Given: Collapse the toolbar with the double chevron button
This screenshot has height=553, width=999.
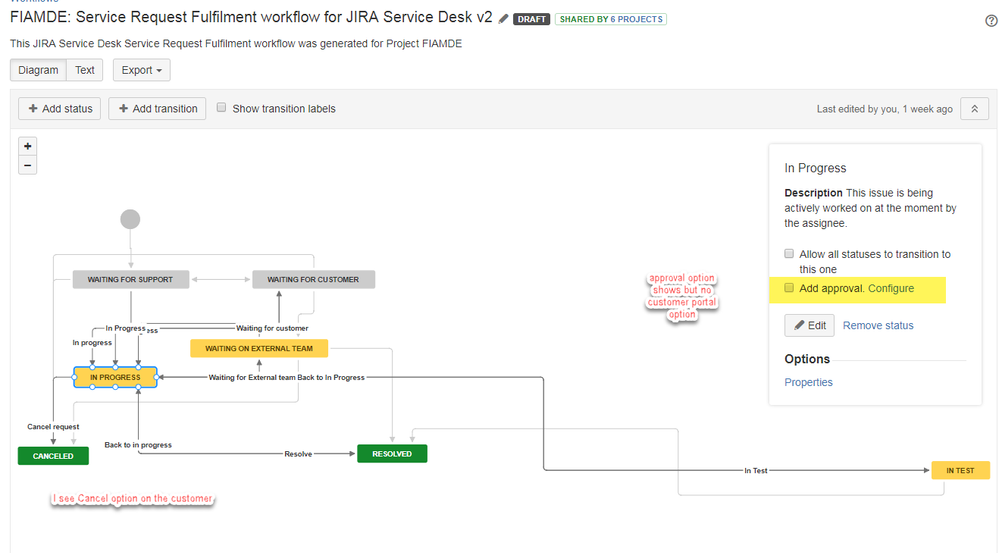Looking at the screenshot, I should [974, 109].
